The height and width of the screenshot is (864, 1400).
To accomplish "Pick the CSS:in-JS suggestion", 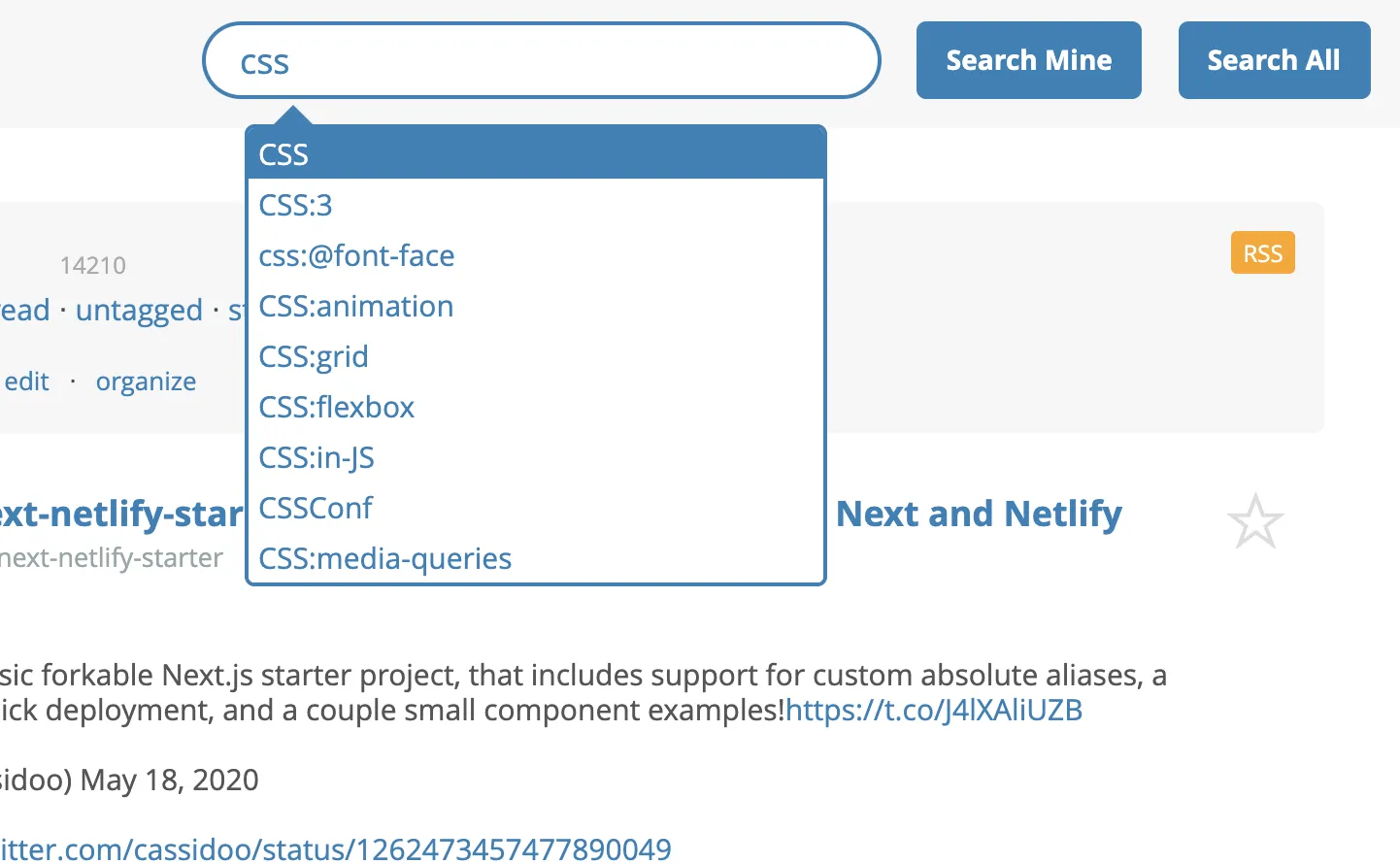I will pos(317,457).
